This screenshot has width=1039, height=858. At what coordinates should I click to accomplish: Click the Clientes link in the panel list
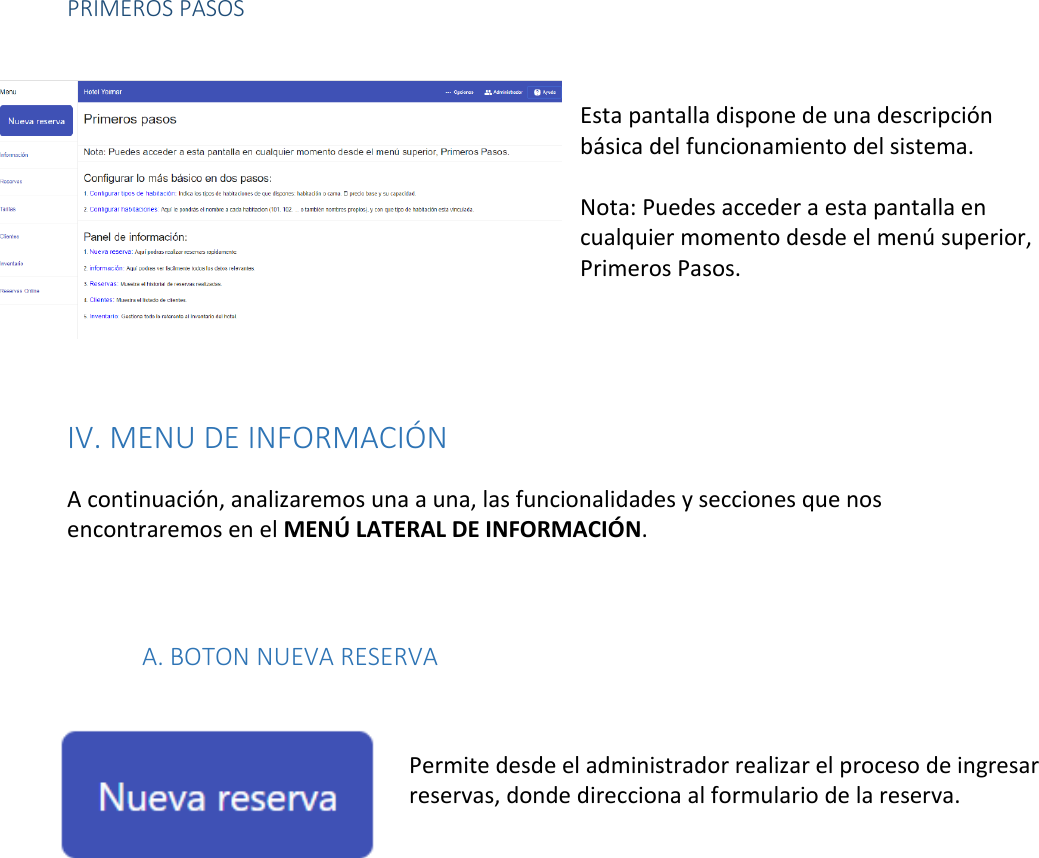click(x=101, y=300)
